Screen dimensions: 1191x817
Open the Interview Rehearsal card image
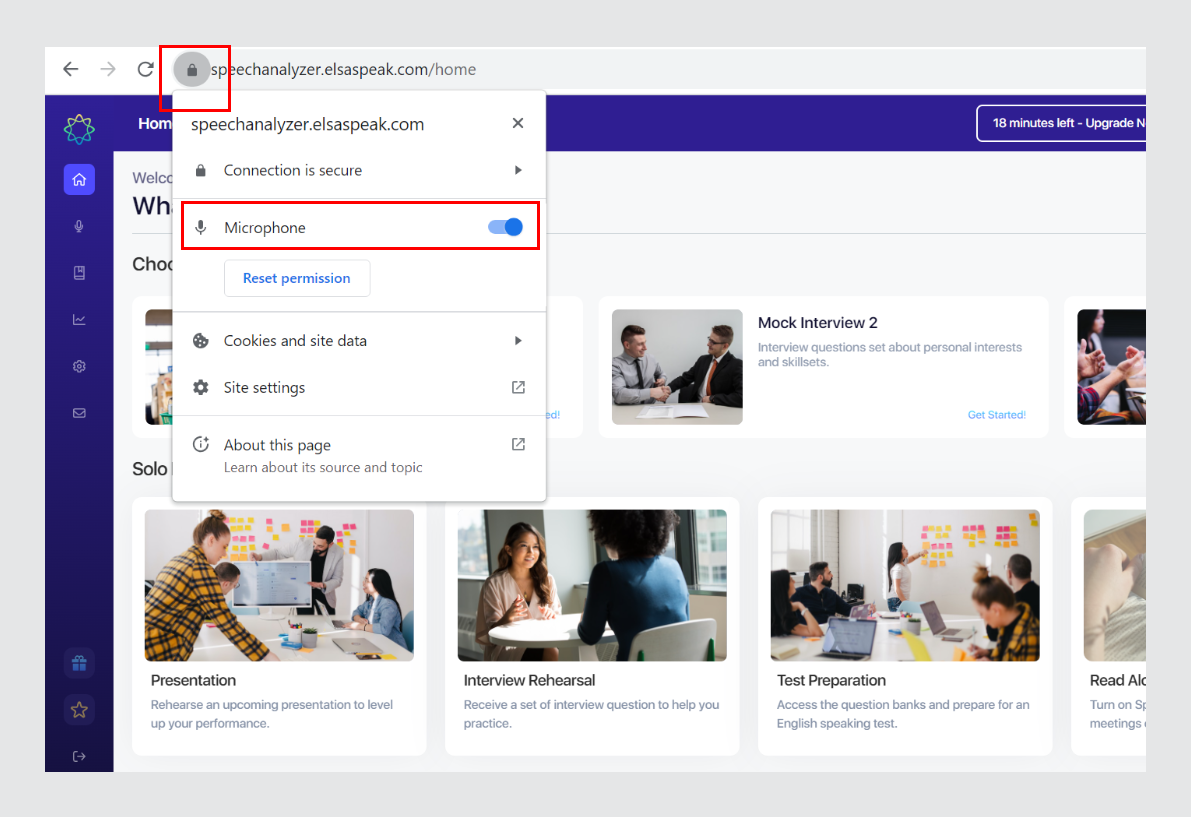tap(592, 585)
